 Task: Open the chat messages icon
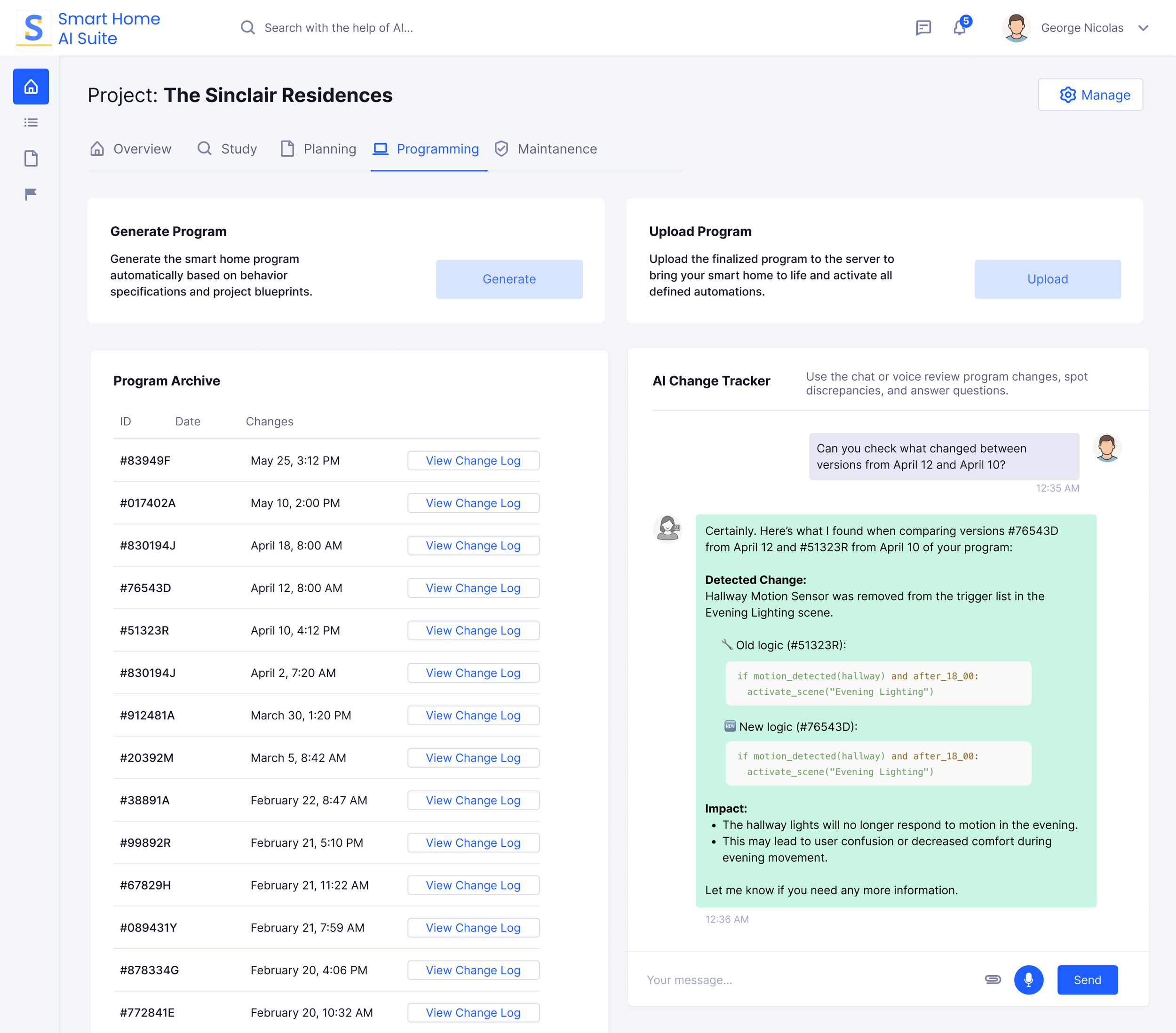click(923, 28)
